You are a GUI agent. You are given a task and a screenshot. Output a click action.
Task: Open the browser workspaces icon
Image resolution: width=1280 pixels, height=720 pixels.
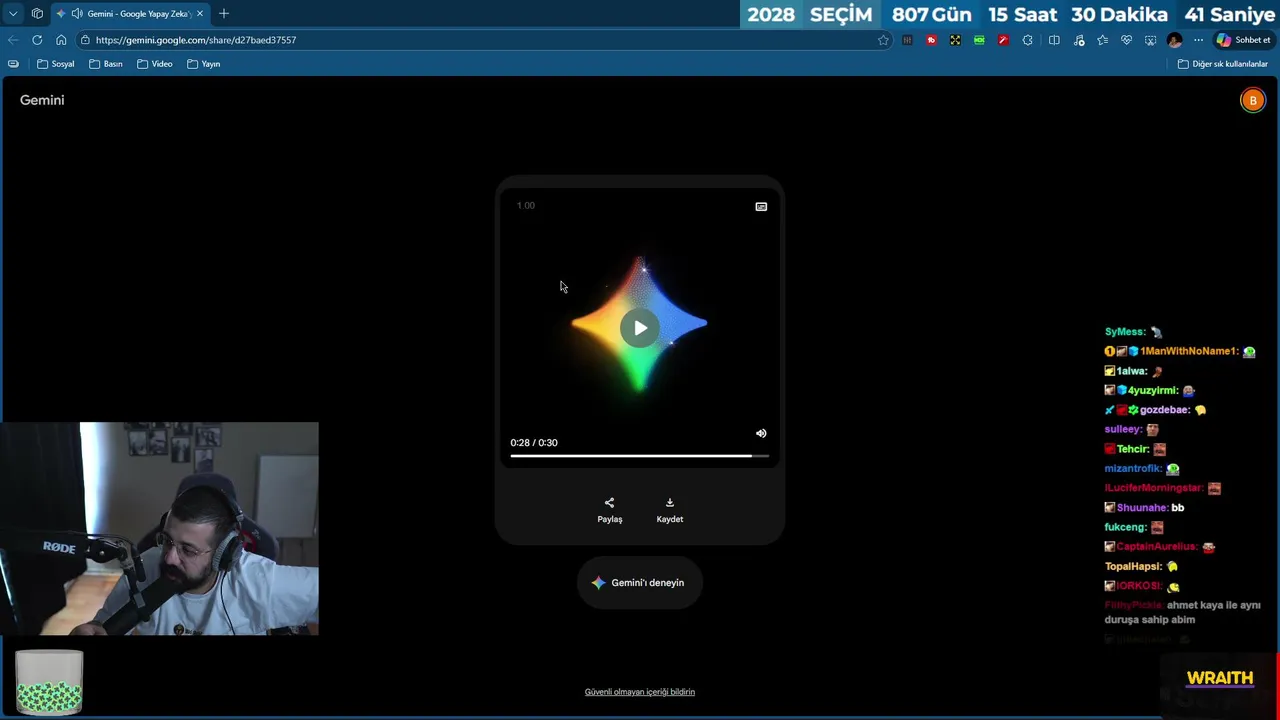[x=37, y=13]
